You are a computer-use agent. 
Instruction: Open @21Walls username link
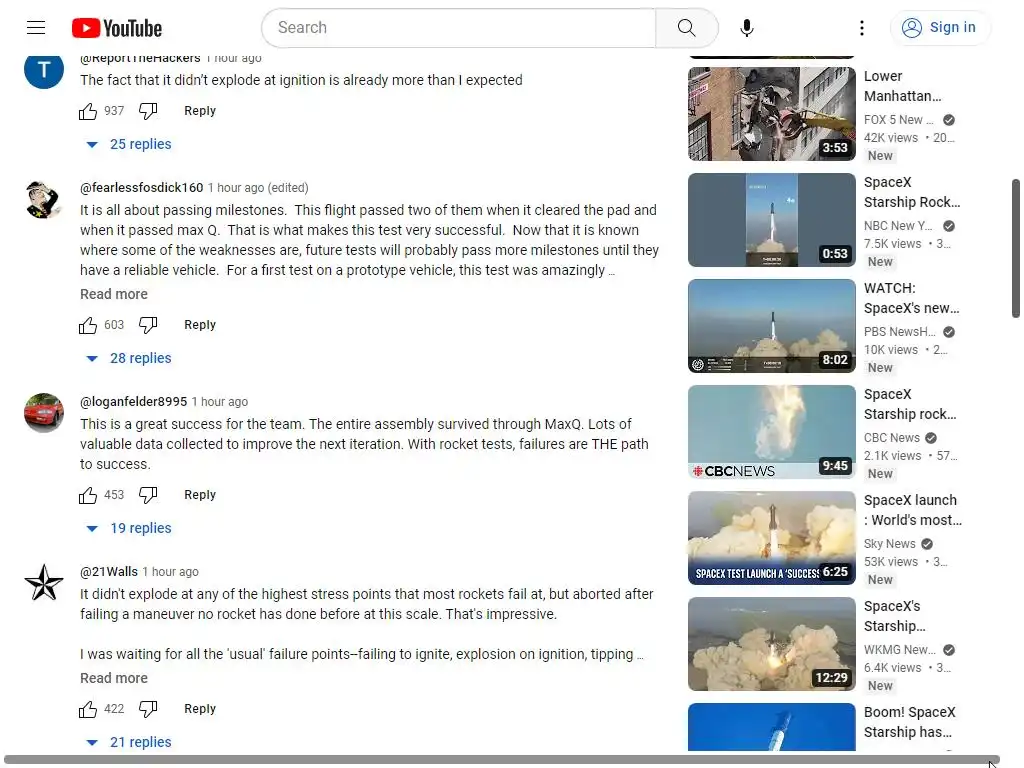108,571
